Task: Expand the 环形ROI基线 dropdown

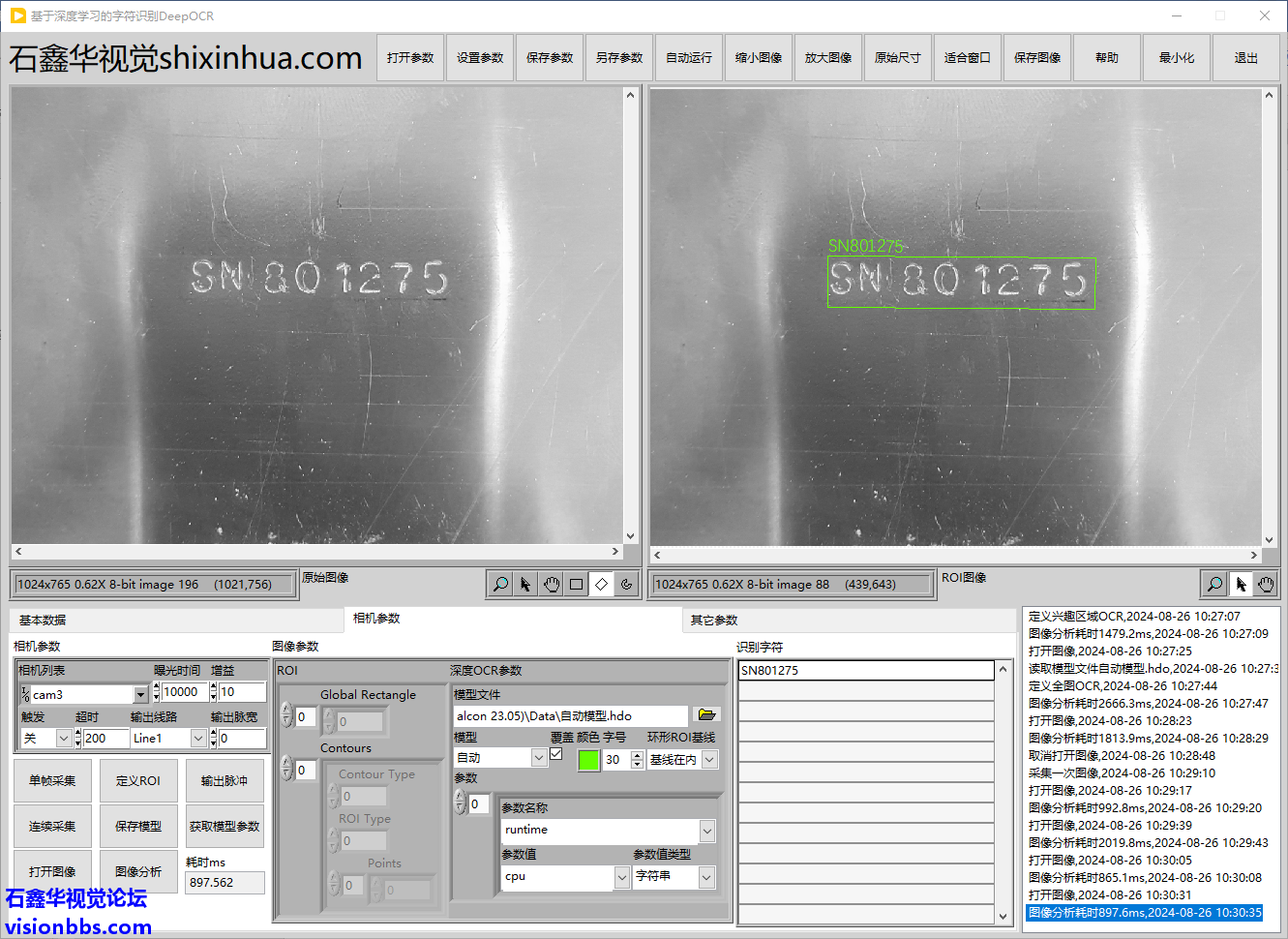Action: (709, 760)
